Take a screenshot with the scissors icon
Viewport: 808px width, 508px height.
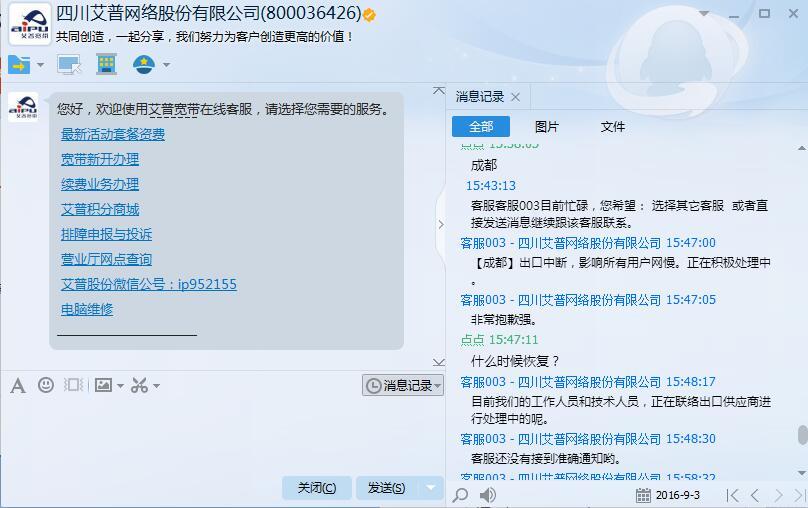[x=140, y=385]
